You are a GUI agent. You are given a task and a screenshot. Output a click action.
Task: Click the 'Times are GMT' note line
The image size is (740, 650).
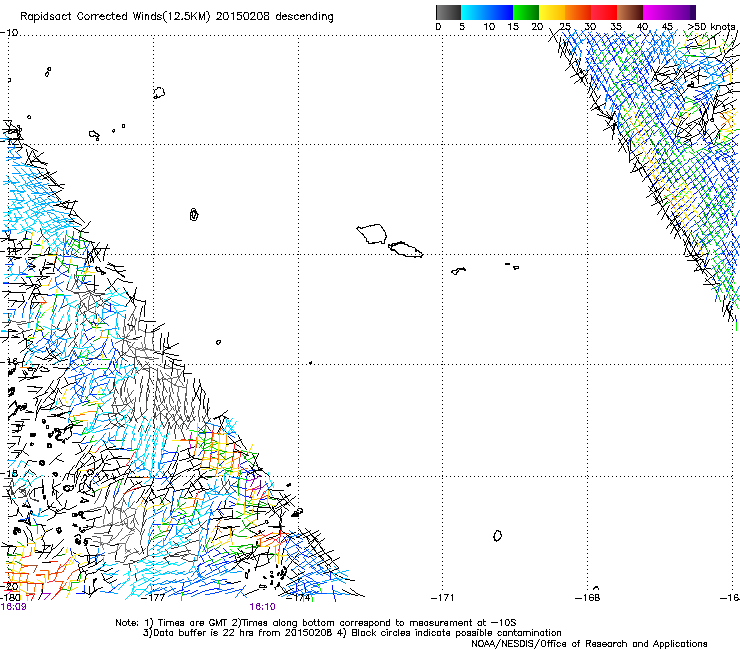pos(316,623)
